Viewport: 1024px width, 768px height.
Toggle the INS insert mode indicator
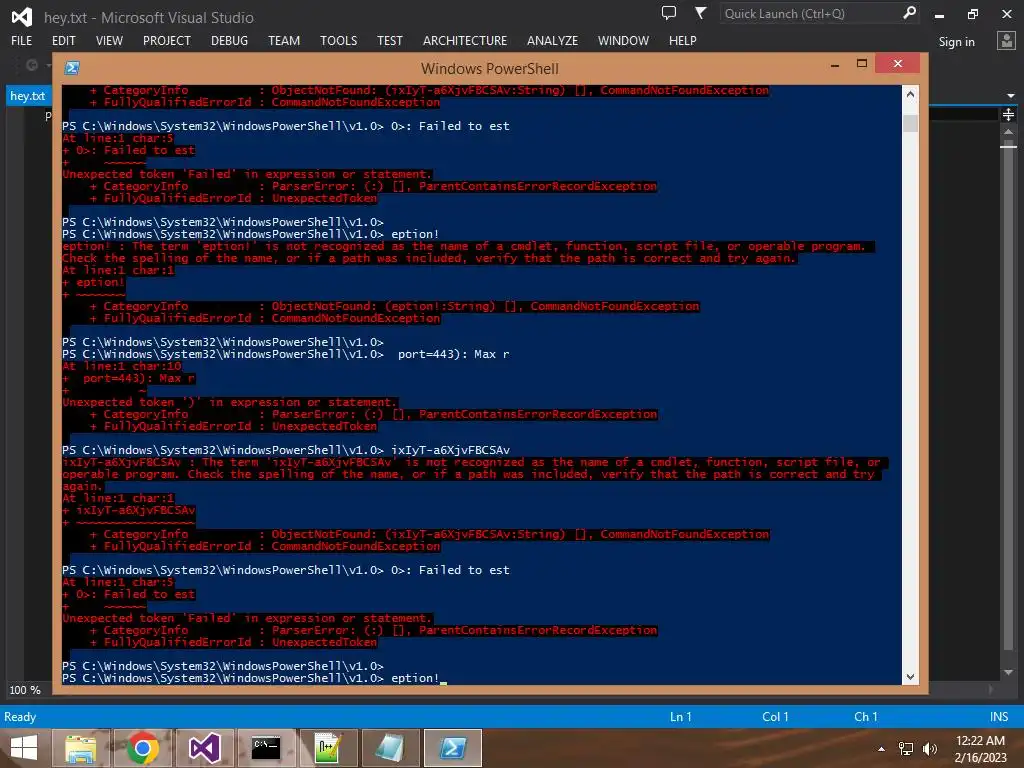(x=999, y=717)
